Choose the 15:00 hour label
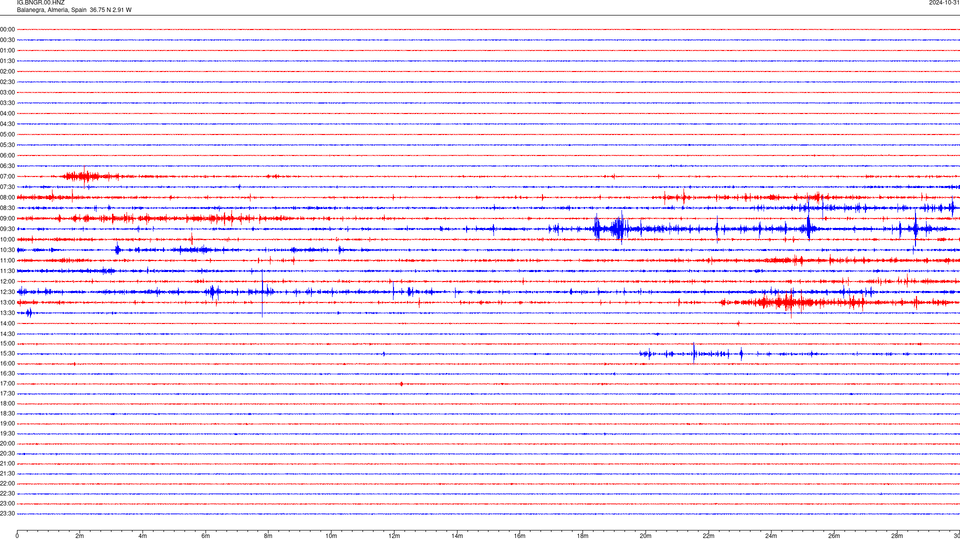 point(7,343)
